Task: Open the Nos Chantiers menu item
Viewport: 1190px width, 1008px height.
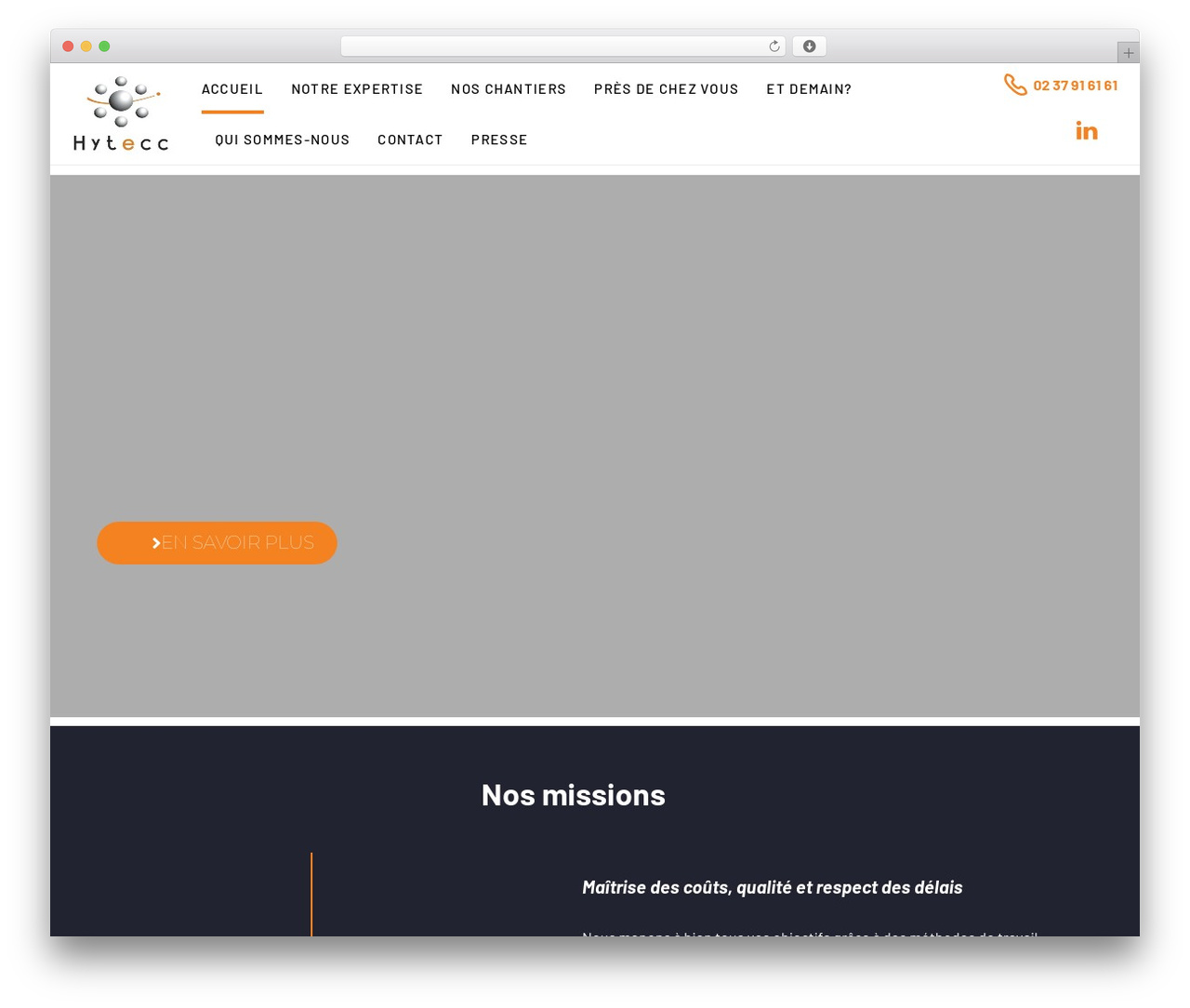Action: pos(509,89)
